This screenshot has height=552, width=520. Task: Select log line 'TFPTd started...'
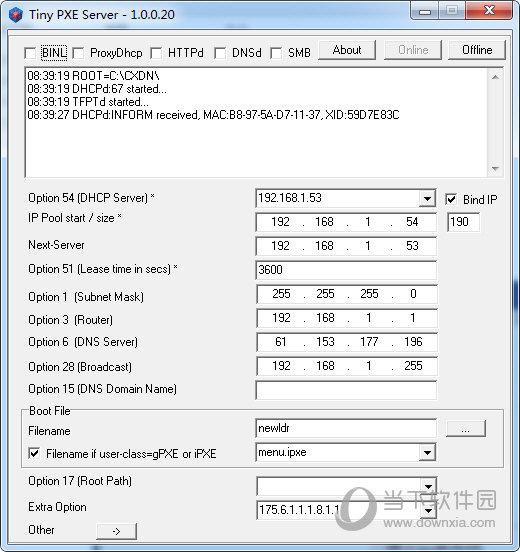(x=88, y=102)
